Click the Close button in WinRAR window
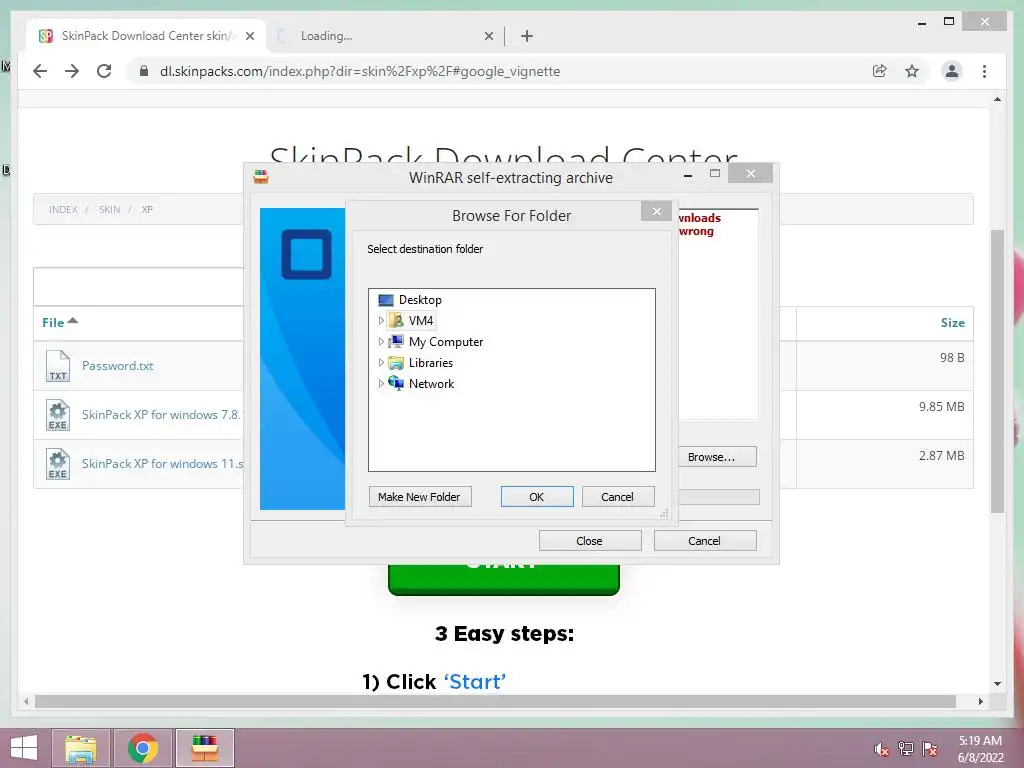Image resolution: width=1024 pixels, height=768 pixels. click(590, 541)
